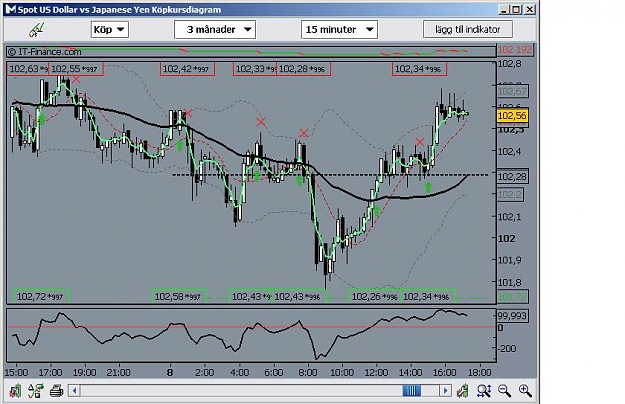The image size is (625, 404).
Task: Click the yellow 102,56 current price label
Action: (x=512, y=116)
